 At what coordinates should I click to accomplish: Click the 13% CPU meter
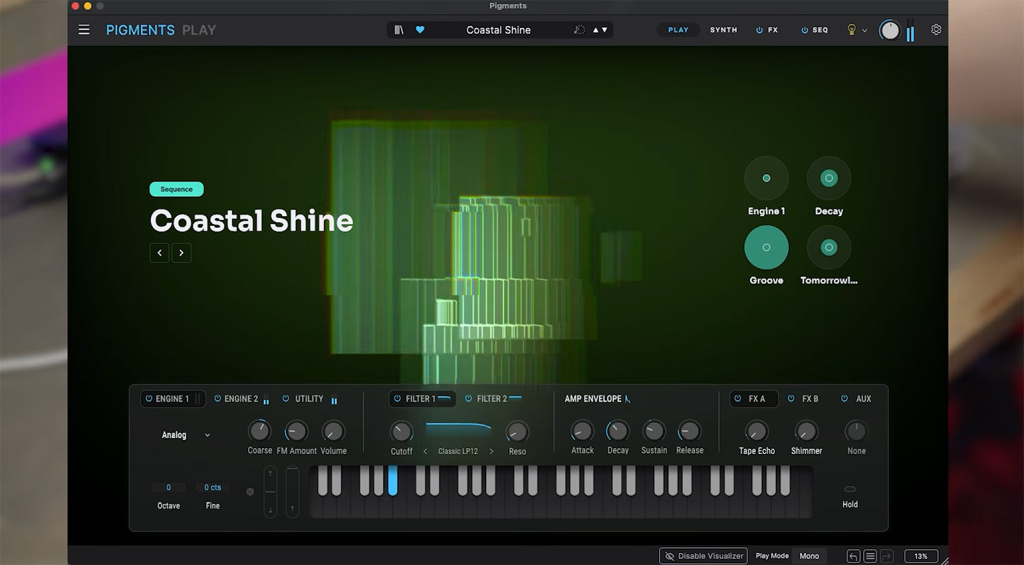921,556
